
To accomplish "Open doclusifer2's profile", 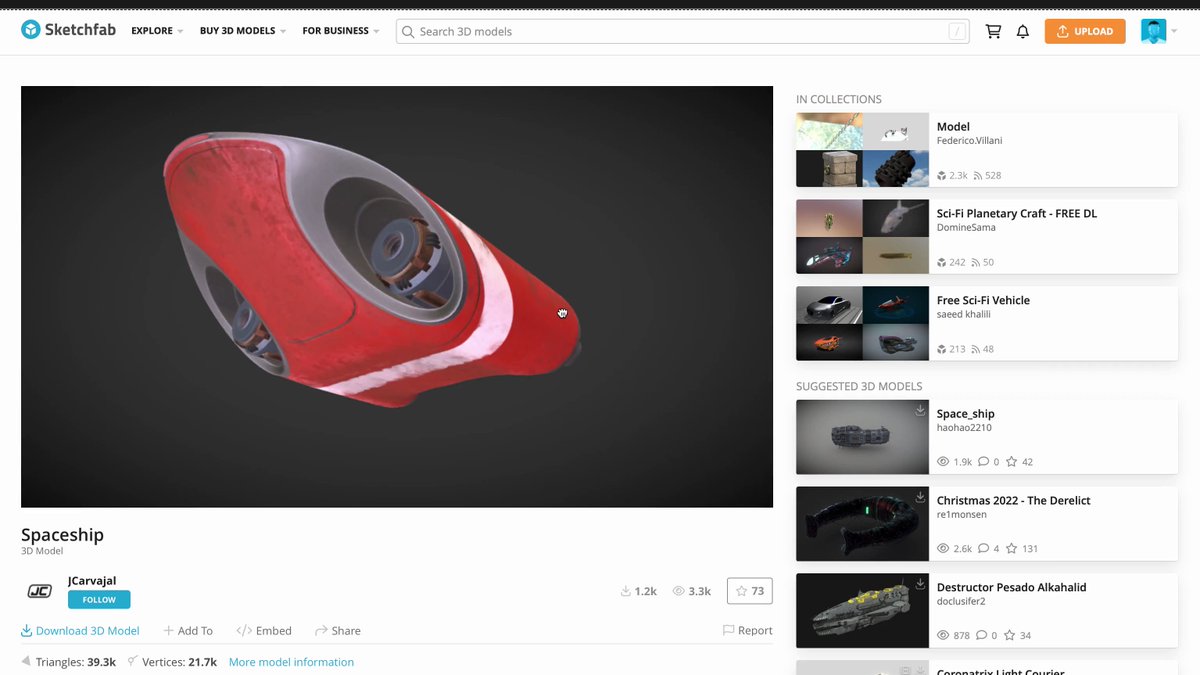I will point(961,602).
